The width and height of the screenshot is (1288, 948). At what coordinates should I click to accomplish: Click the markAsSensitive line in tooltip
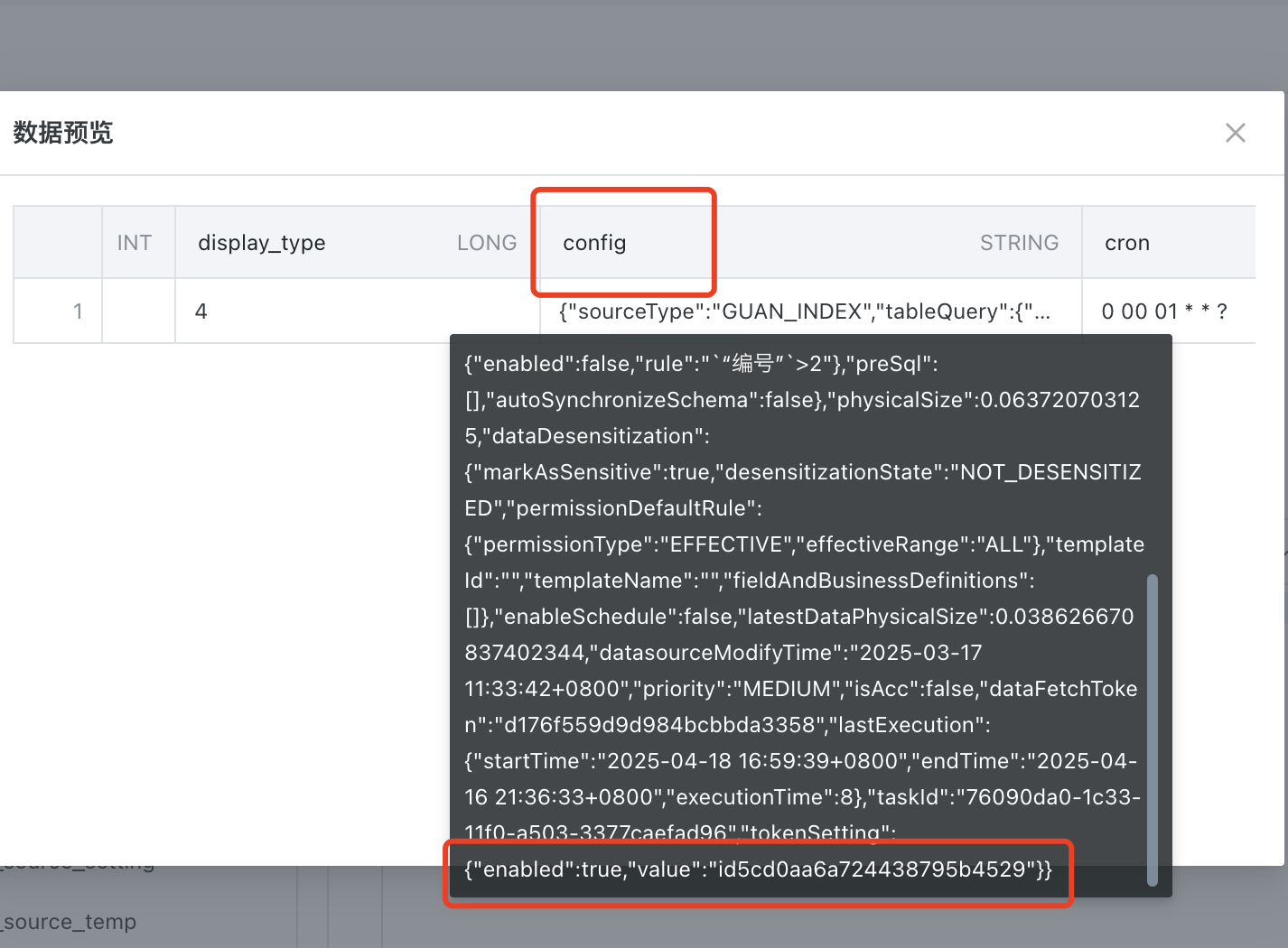[802, 472]
